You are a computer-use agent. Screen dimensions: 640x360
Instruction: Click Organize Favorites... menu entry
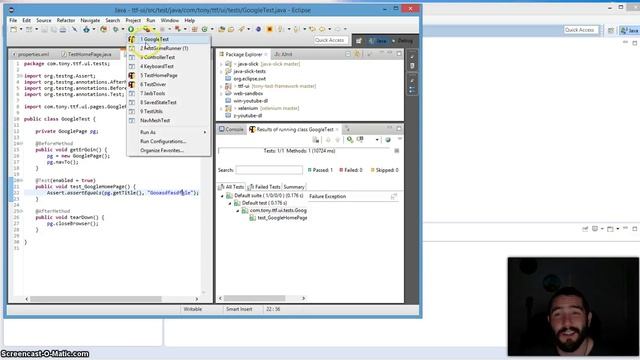click(x=169, y=151)
